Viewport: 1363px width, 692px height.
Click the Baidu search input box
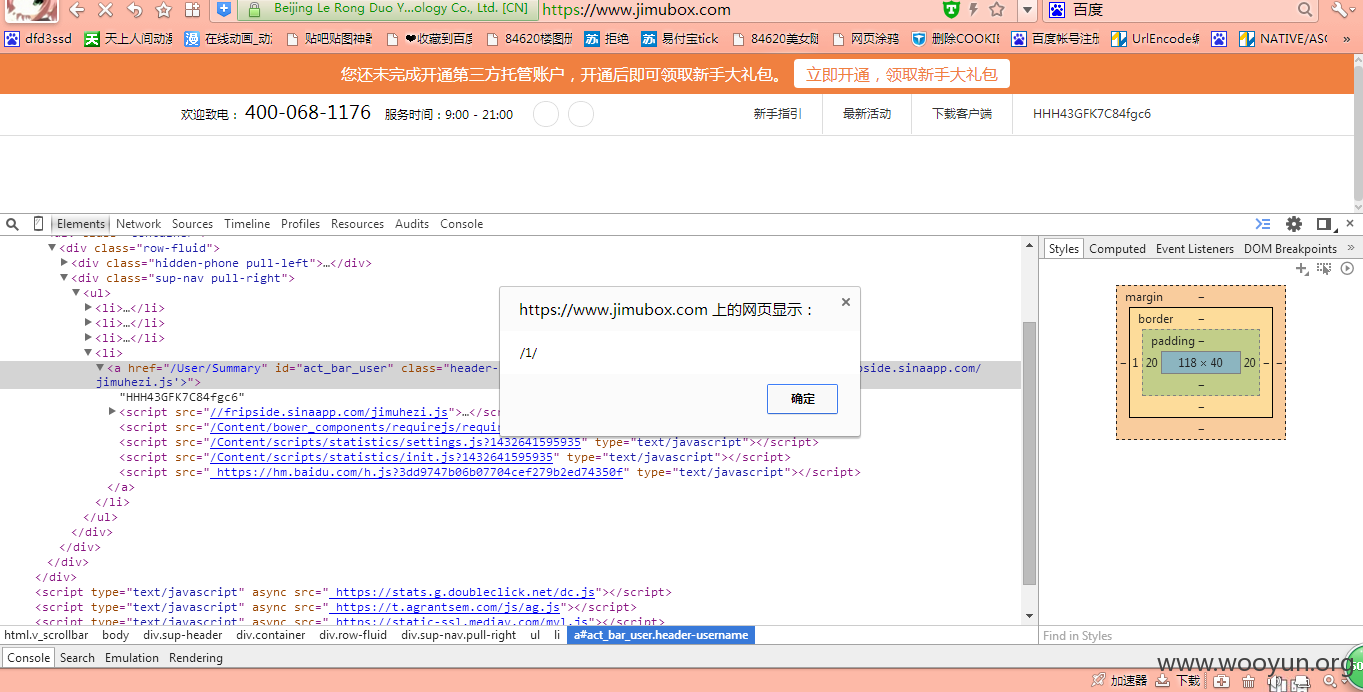point(1180,10)
